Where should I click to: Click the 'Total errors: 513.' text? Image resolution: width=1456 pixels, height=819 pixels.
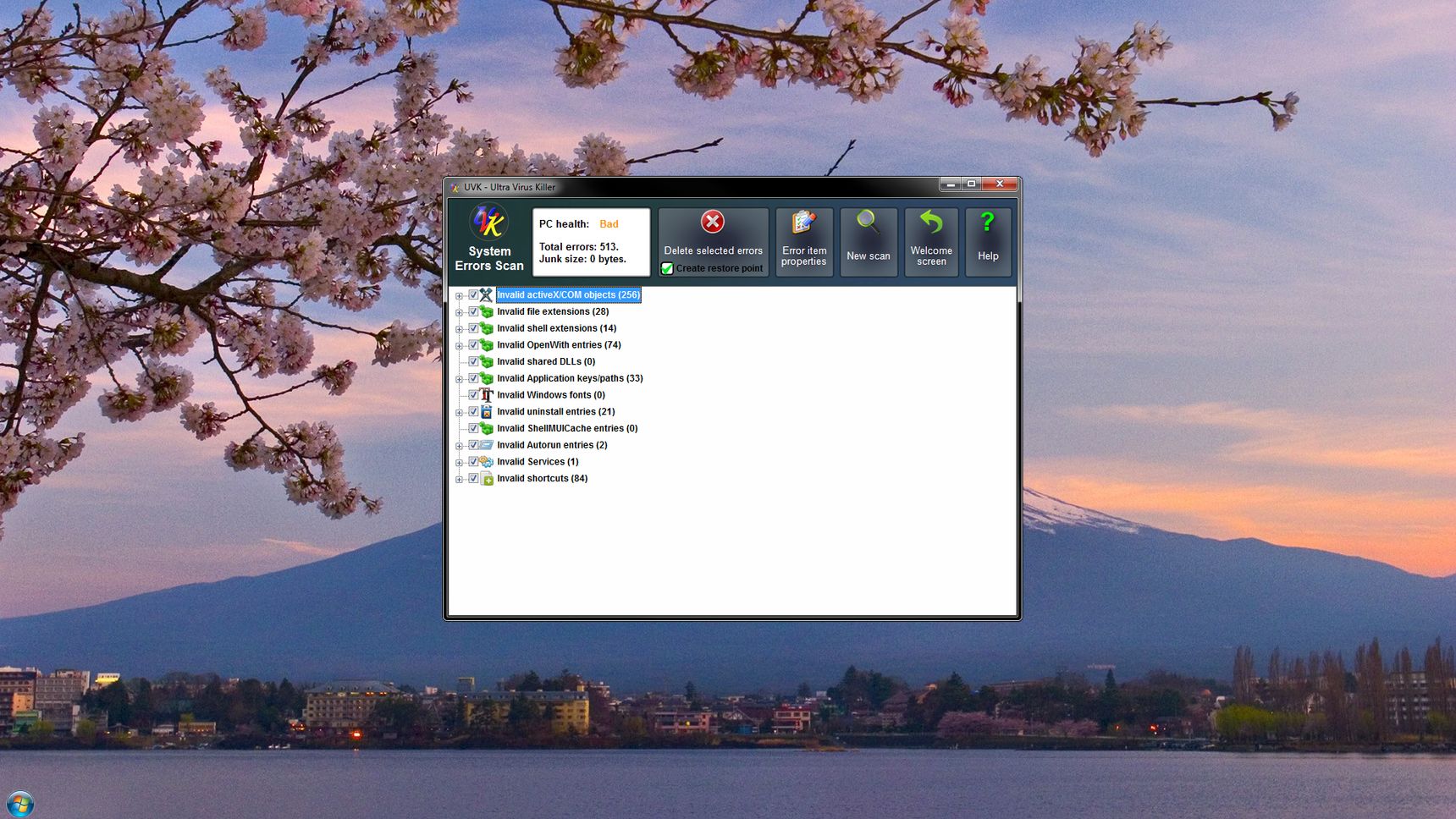tap(579, 247)
